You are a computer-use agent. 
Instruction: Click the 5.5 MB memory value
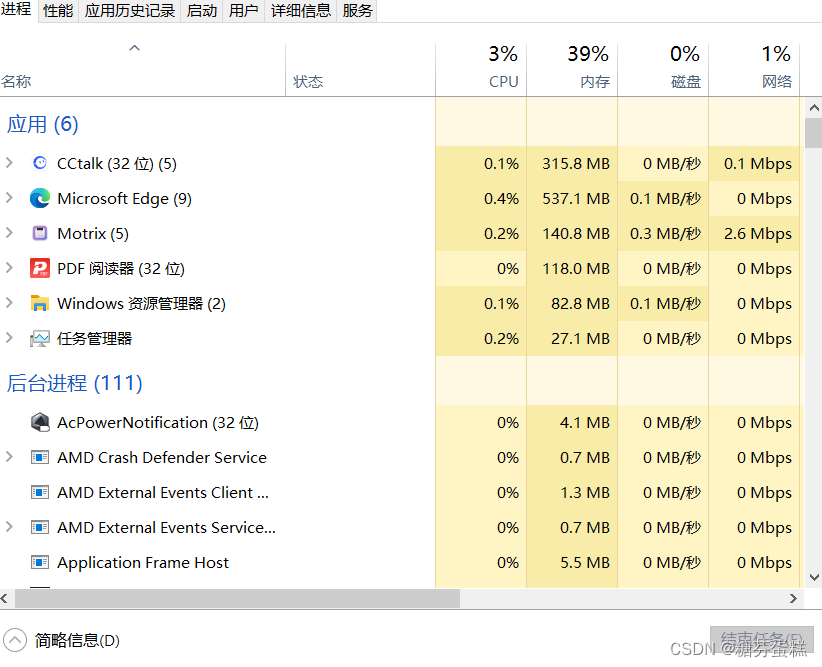[585, 563]
